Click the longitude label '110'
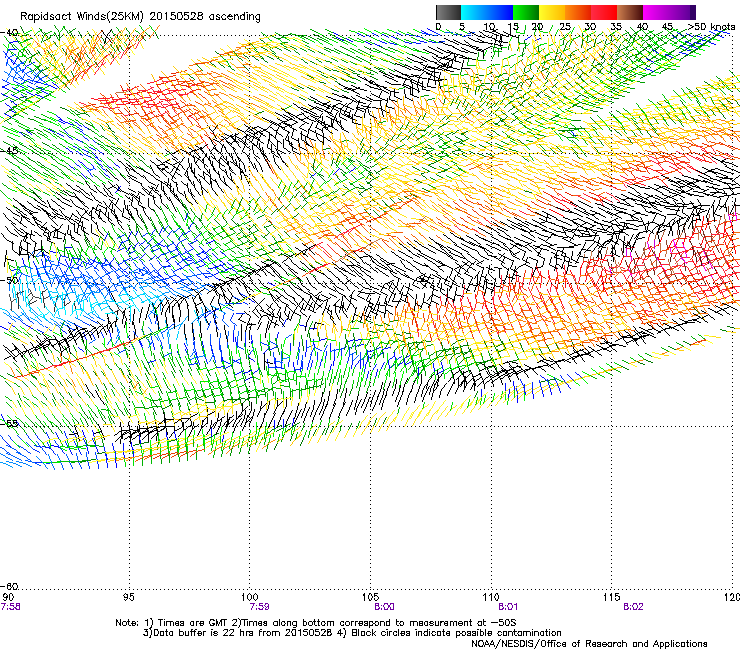This screenshot has height=650, width=740. coord(491,598)
